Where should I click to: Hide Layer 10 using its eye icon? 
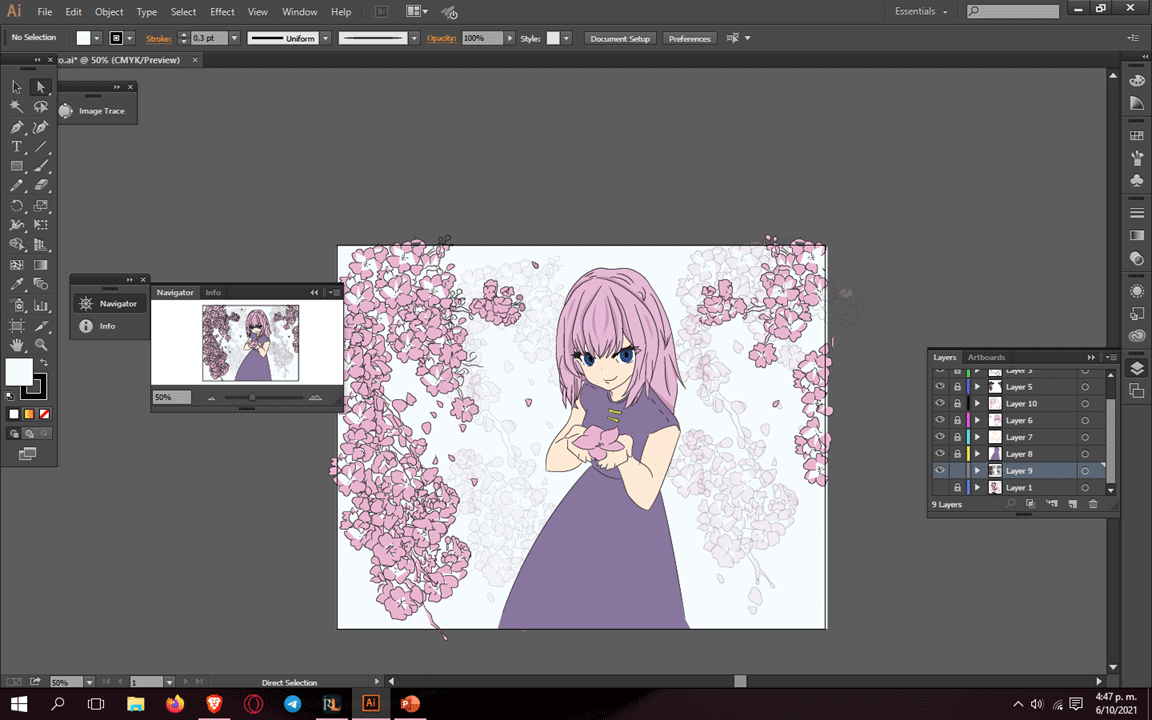940,403
